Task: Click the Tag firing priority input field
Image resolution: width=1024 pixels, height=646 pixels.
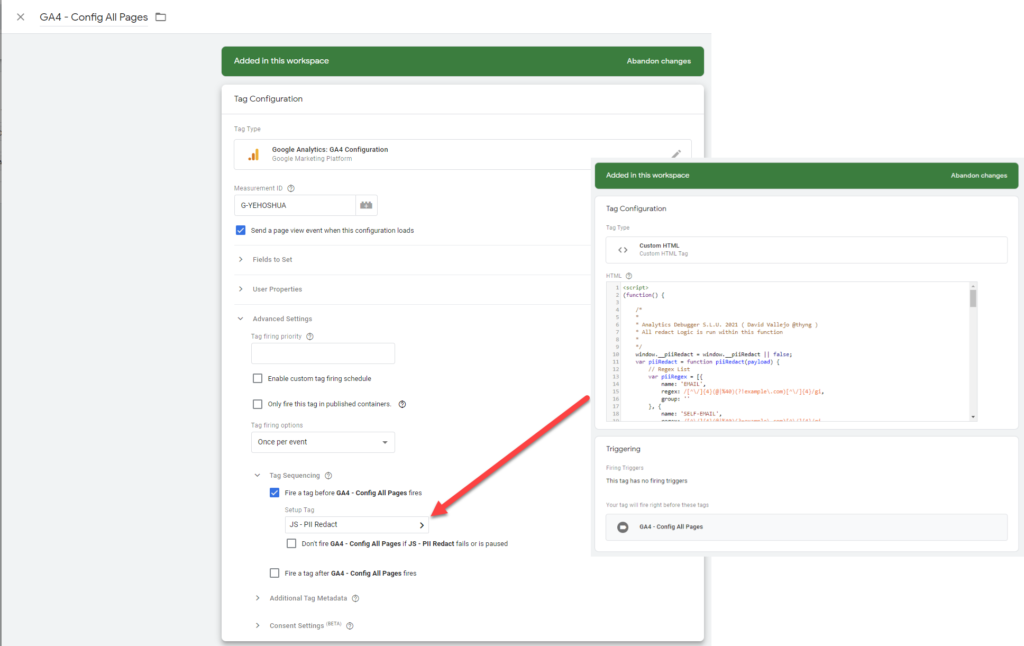Action: point(323,353)
